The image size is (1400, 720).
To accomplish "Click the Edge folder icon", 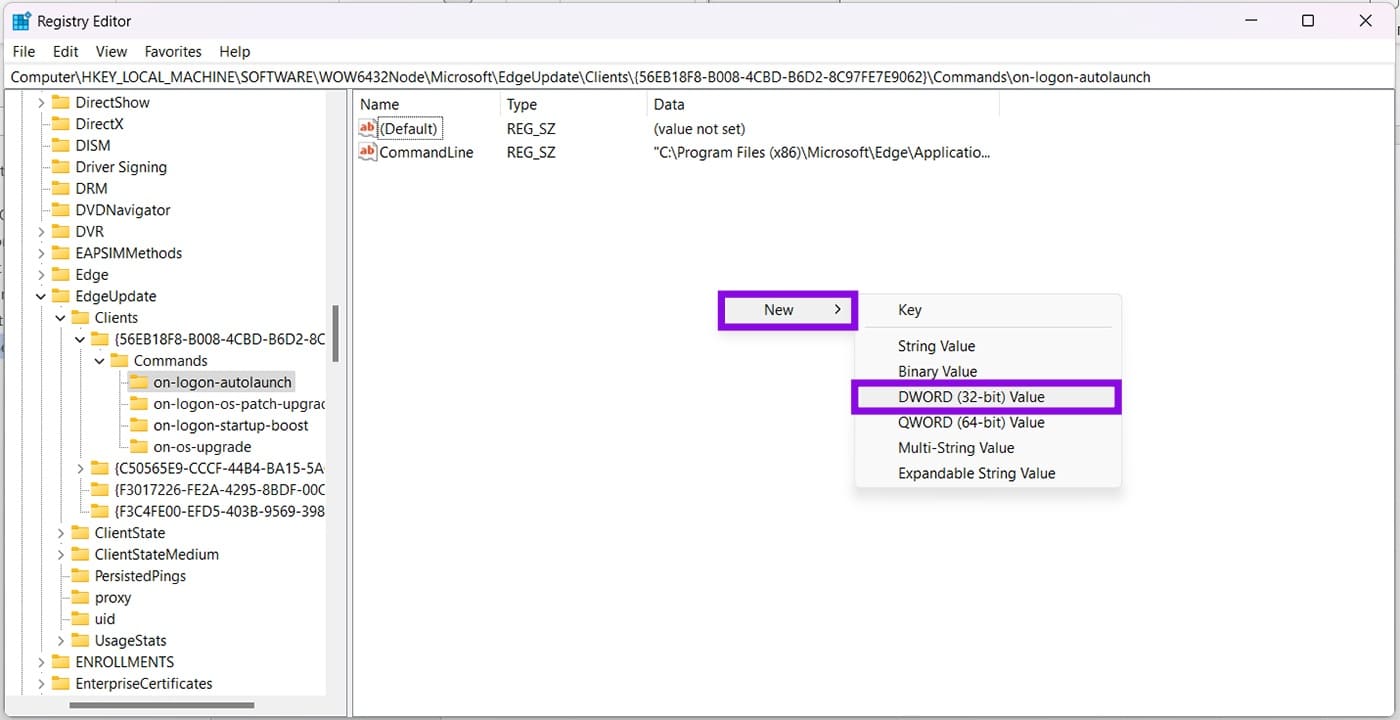I will 60,274.
